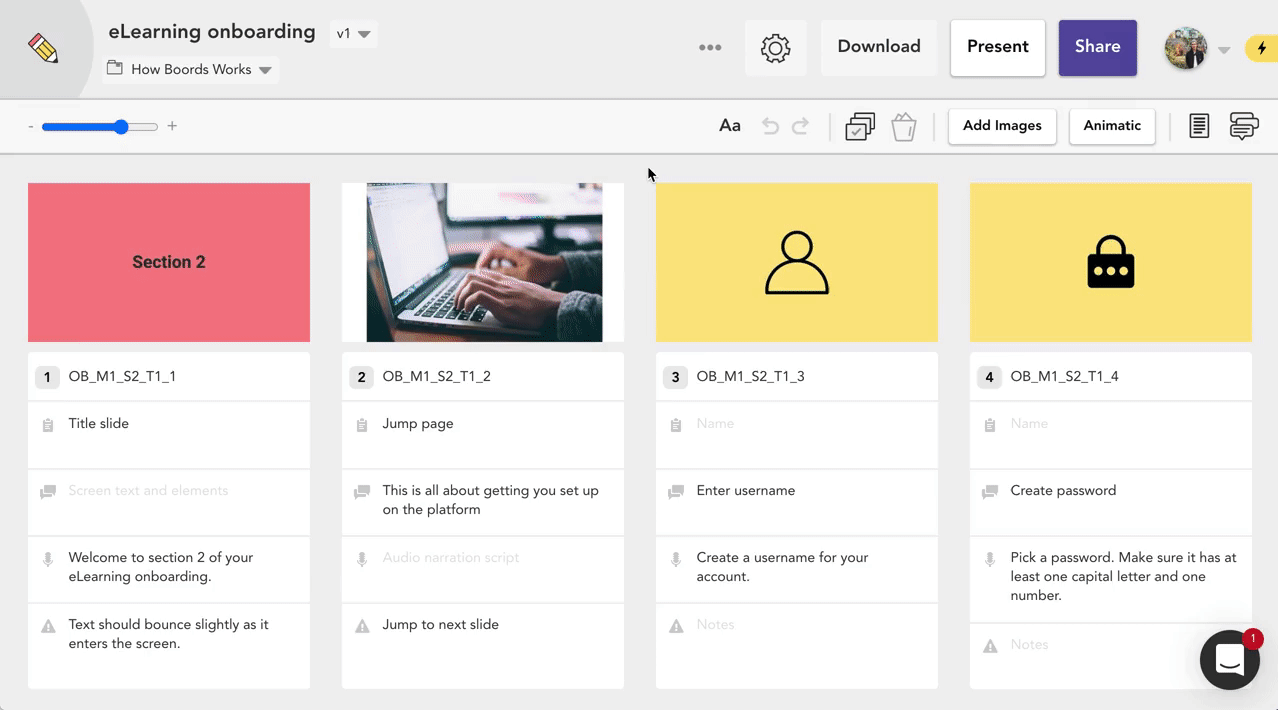Image resolution: width=1278 pixels, height=710 pixels.
Task: Adjust the zoom slider handle
Action: point(122,126)
